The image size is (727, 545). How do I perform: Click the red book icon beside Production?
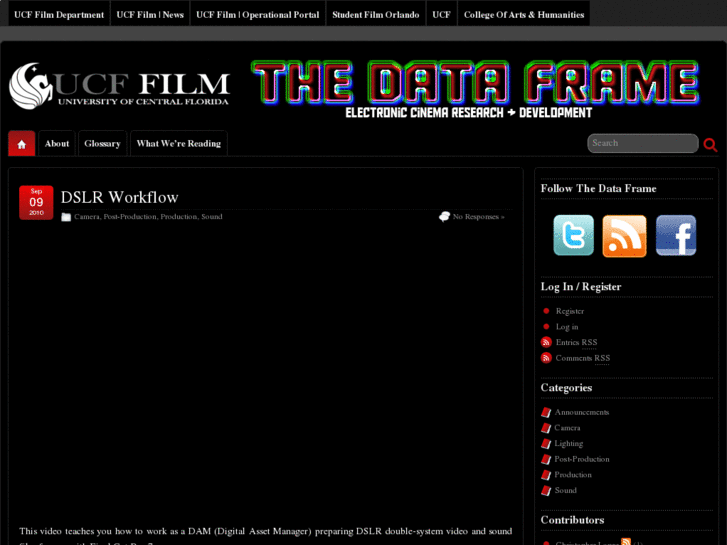546,475
